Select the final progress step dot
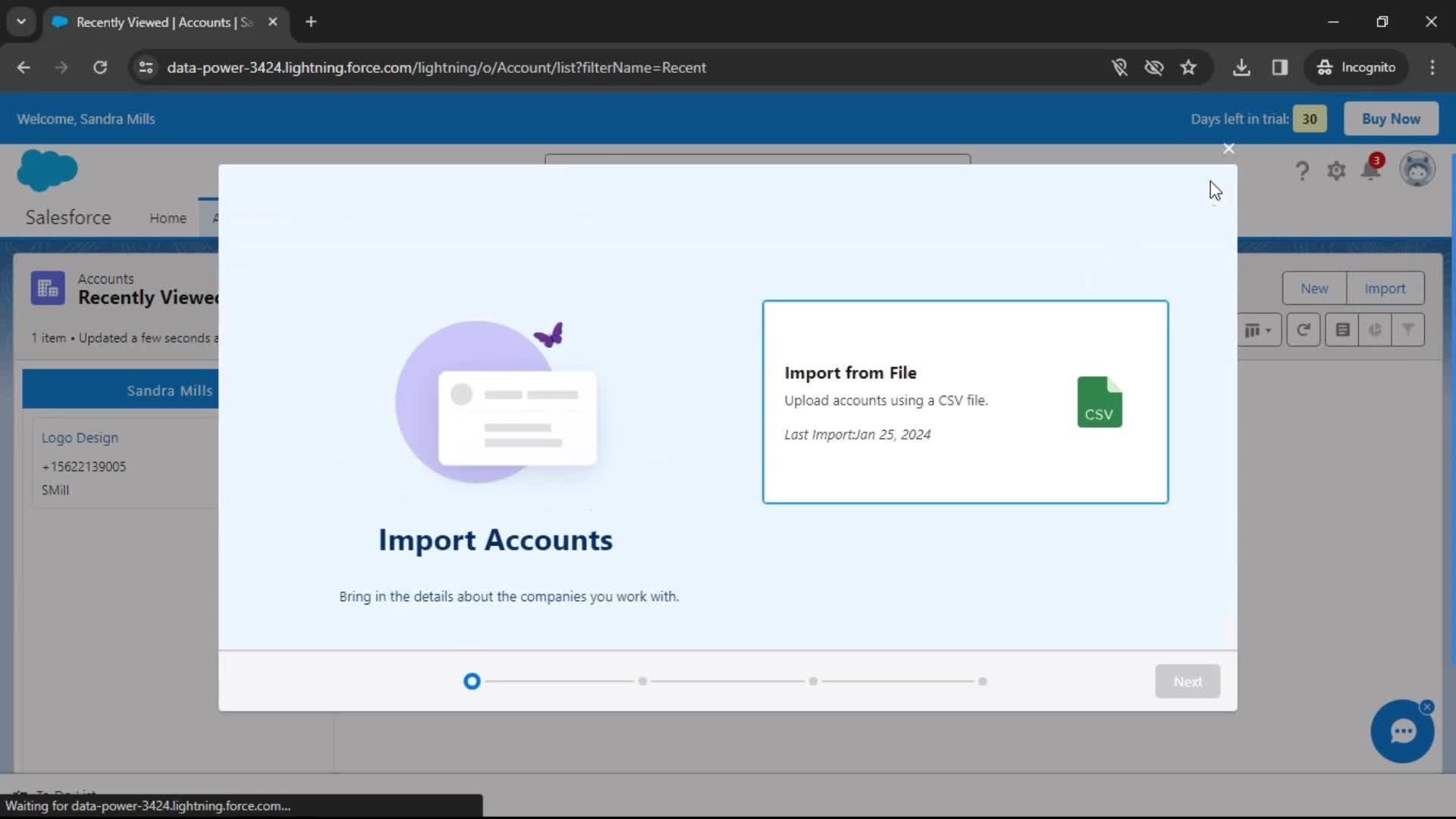 pyautogui.click(x=983, y=681)
